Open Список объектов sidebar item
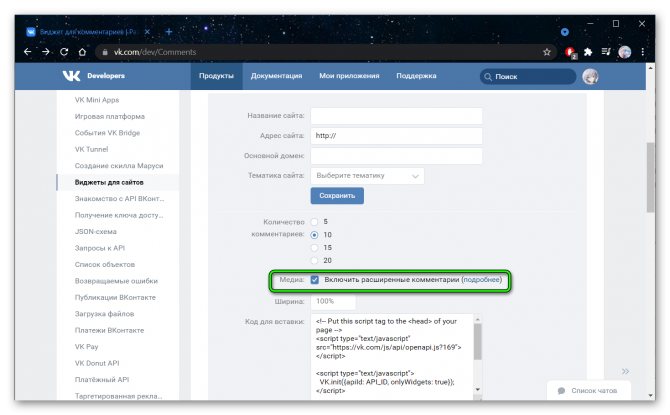Viewport: 670px width, 415px height. coord(105,264)
